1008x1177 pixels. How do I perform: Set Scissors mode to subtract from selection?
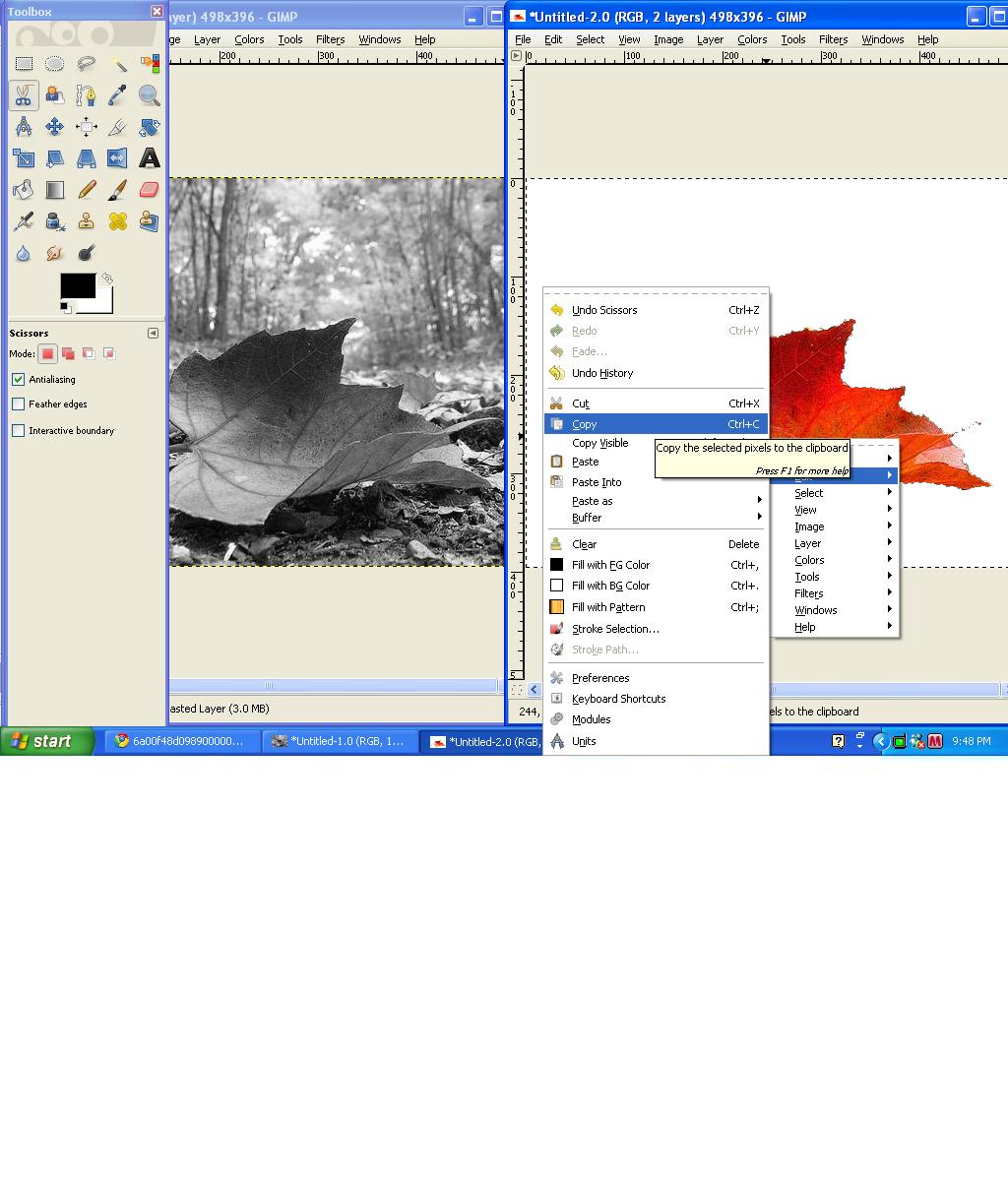coord(89,353)
